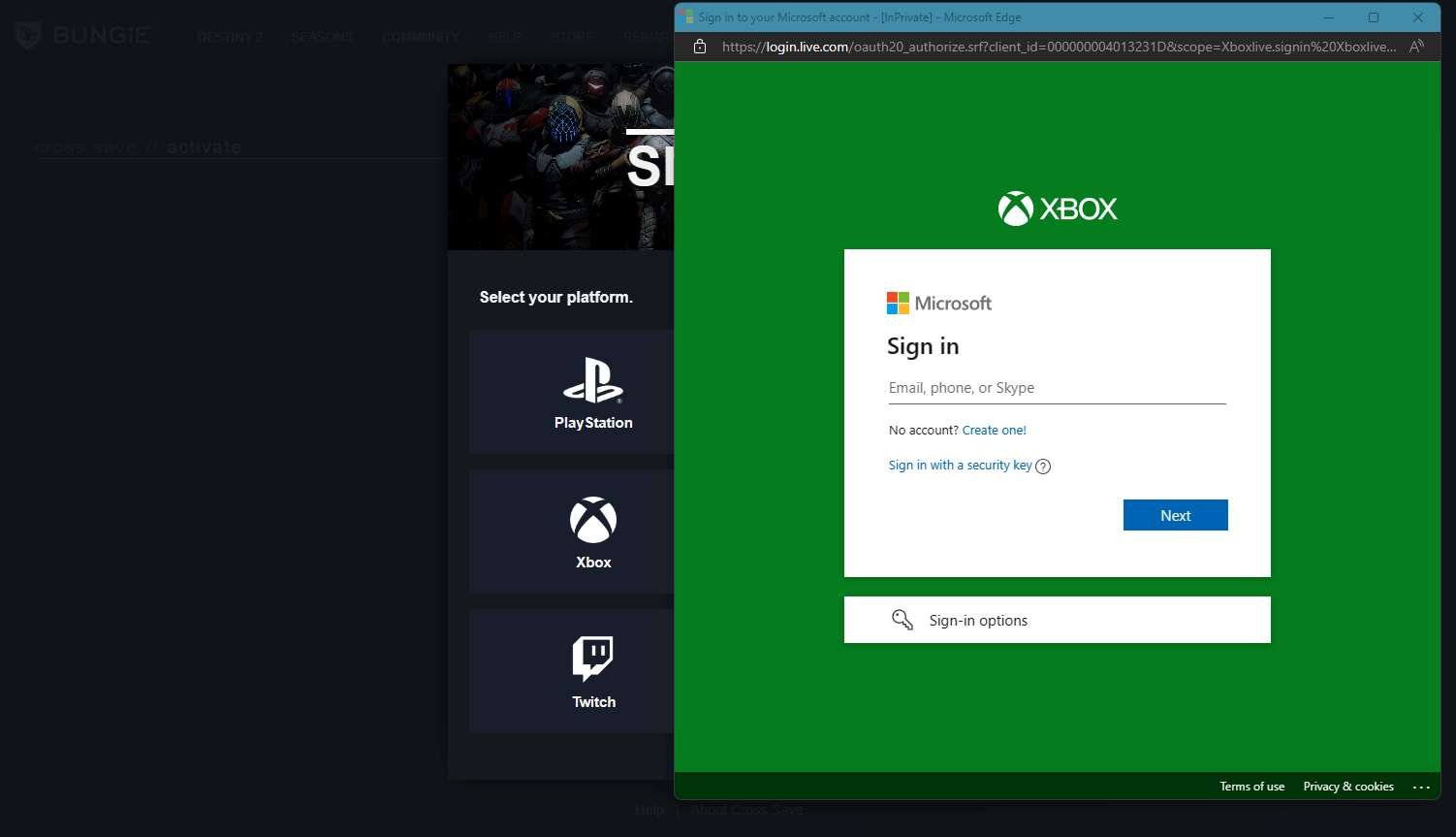1456x837 pixels.
Task: Open the DESTINY 2 menu on Bungie's navbar
Action: [x=230, y=37]
